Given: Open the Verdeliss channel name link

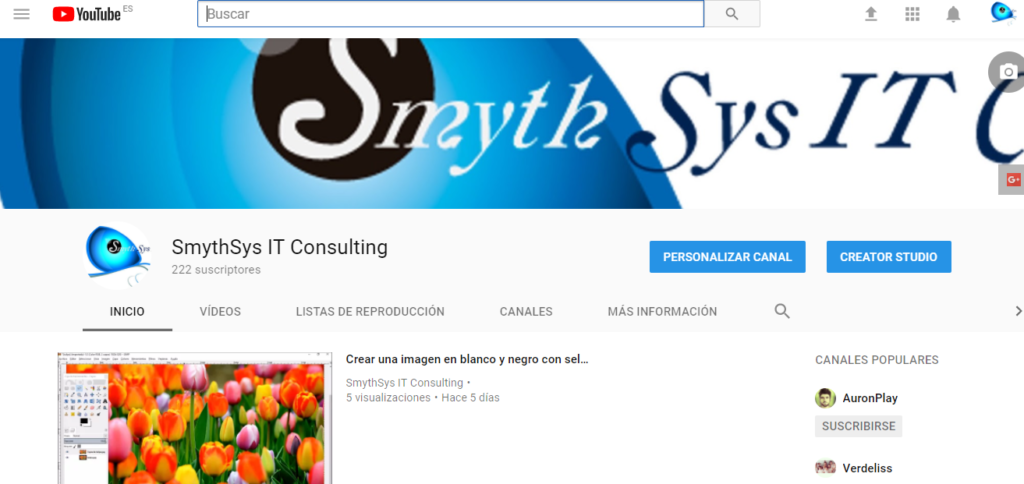Looking at the screenshot, I should (867, 468).
